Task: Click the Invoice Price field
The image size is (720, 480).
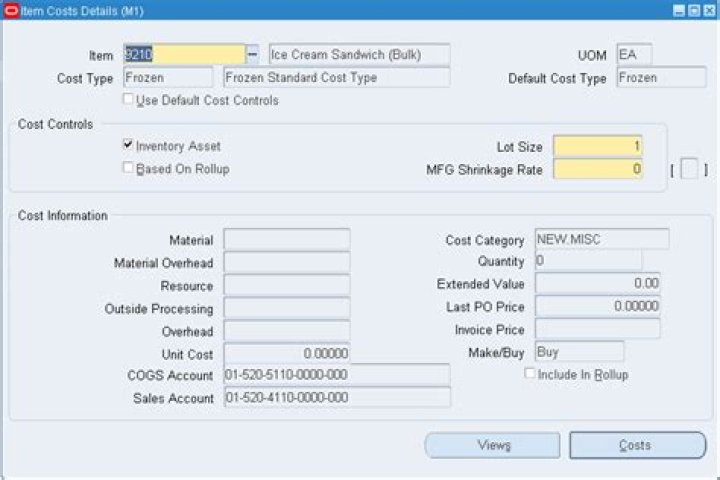Action: pyautogui.click(x=597, y=329)
